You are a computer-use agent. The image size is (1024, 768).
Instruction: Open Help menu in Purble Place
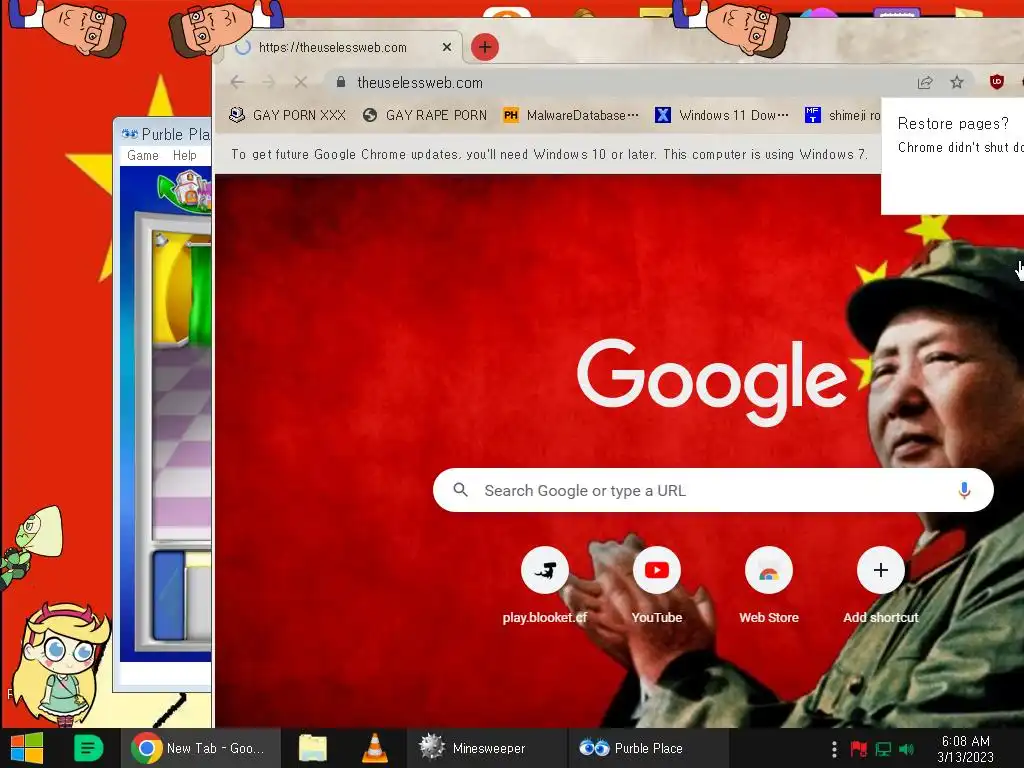[185, 155]
